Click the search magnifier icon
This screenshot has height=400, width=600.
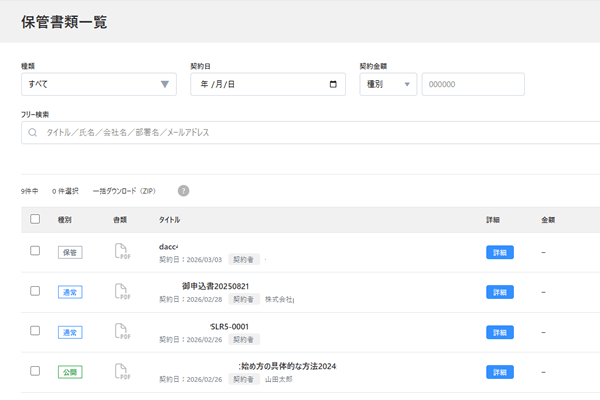pos(33,132)
